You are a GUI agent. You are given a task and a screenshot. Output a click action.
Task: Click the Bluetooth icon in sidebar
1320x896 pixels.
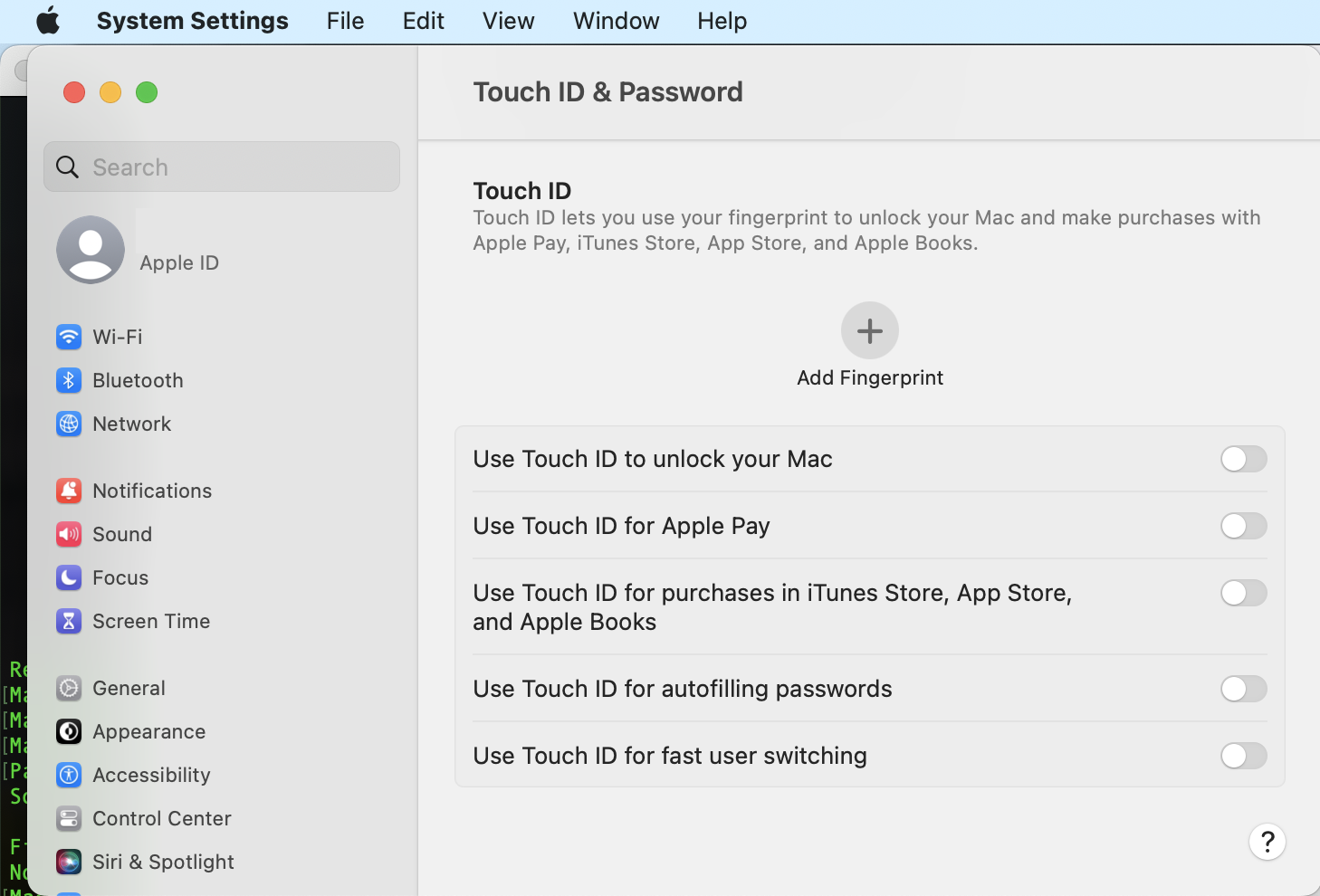69,380
